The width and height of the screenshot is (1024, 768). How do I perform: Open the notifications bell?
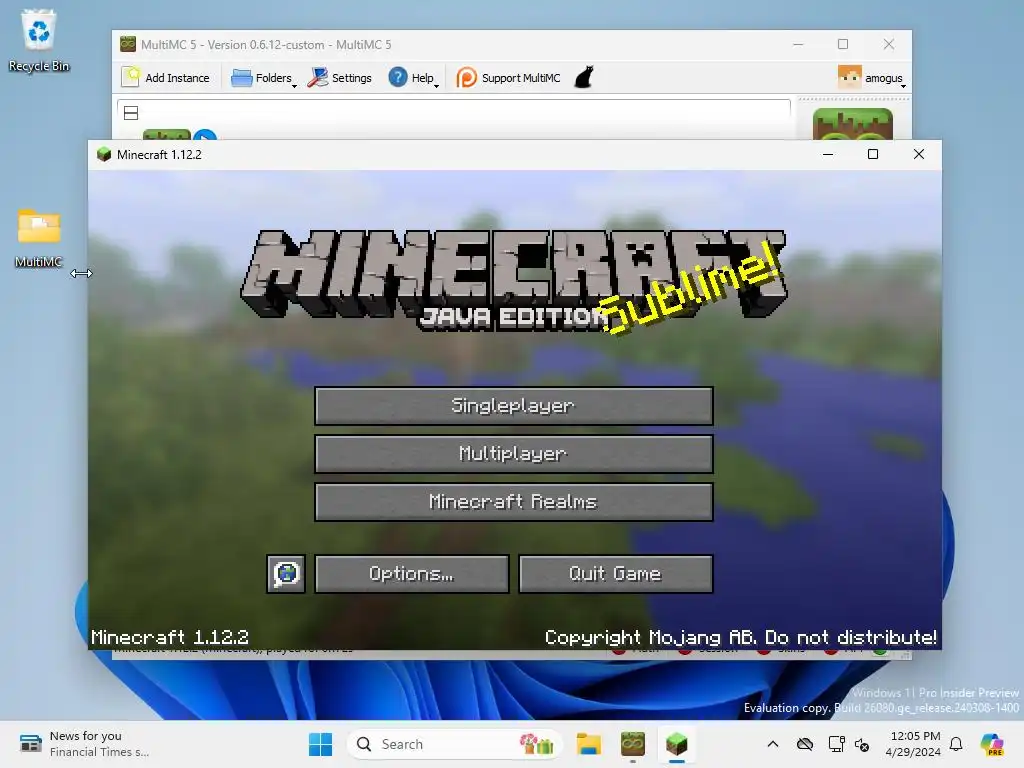pos(956,744)
